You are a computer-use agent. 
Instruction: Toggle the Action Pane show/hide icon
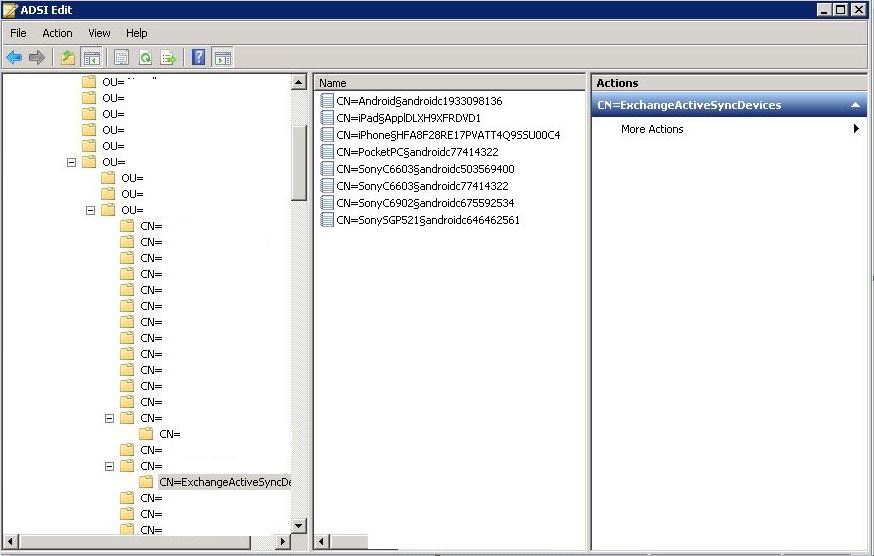pos(223,57)
